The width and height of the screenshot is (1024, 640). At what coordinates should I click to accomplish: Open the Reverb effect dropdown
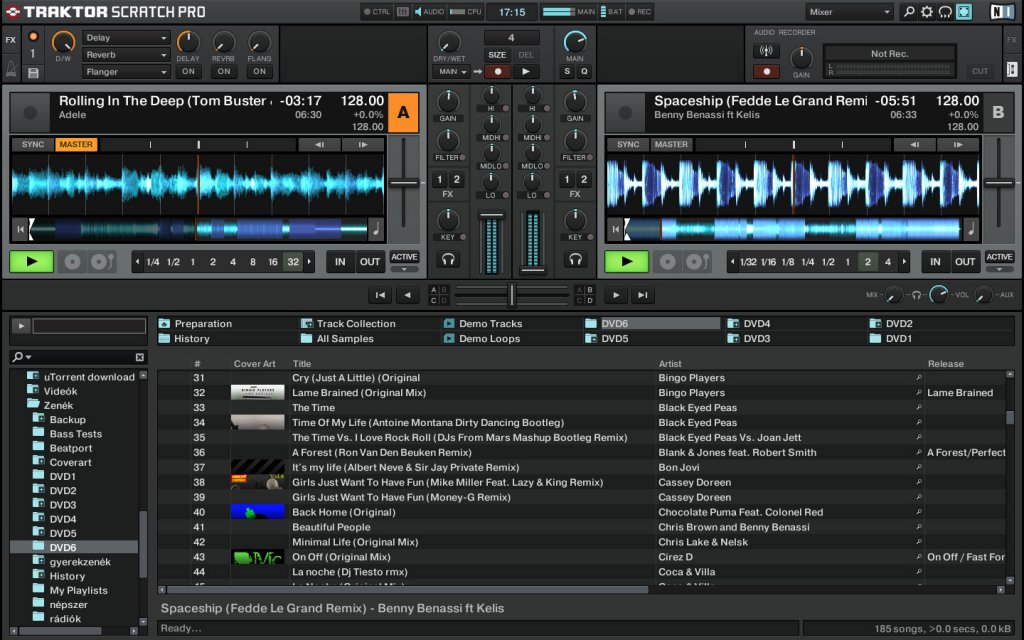tap(126, 55)
